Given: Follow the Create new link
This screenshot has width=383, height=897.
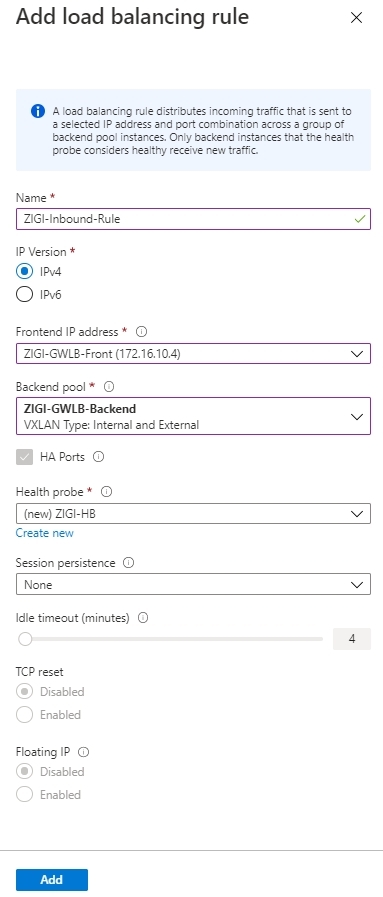Looking at the screenshot, I should coord(45,533).
